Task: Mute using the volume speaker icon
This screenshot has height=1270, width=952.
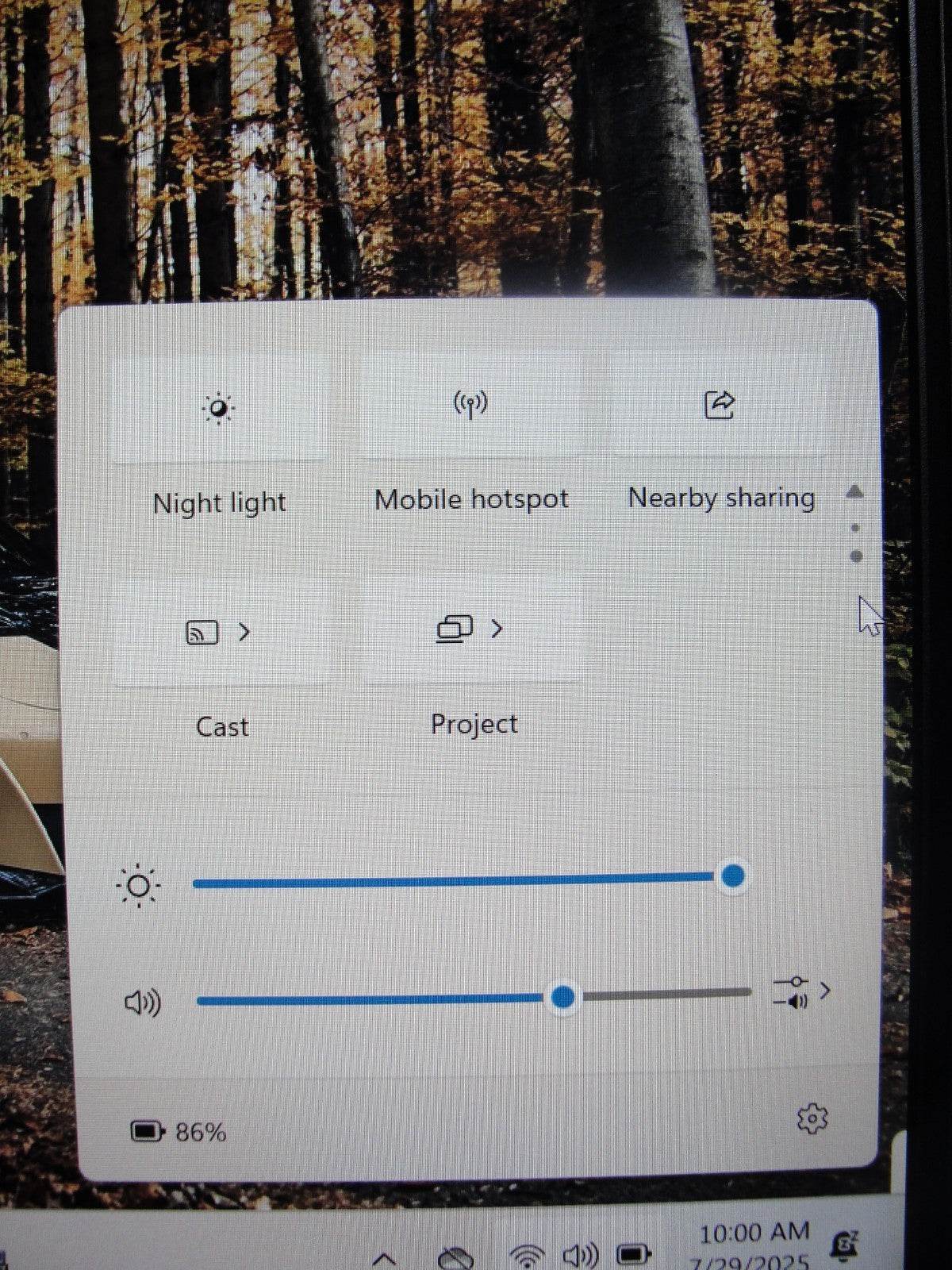Action: point(143,1003)
